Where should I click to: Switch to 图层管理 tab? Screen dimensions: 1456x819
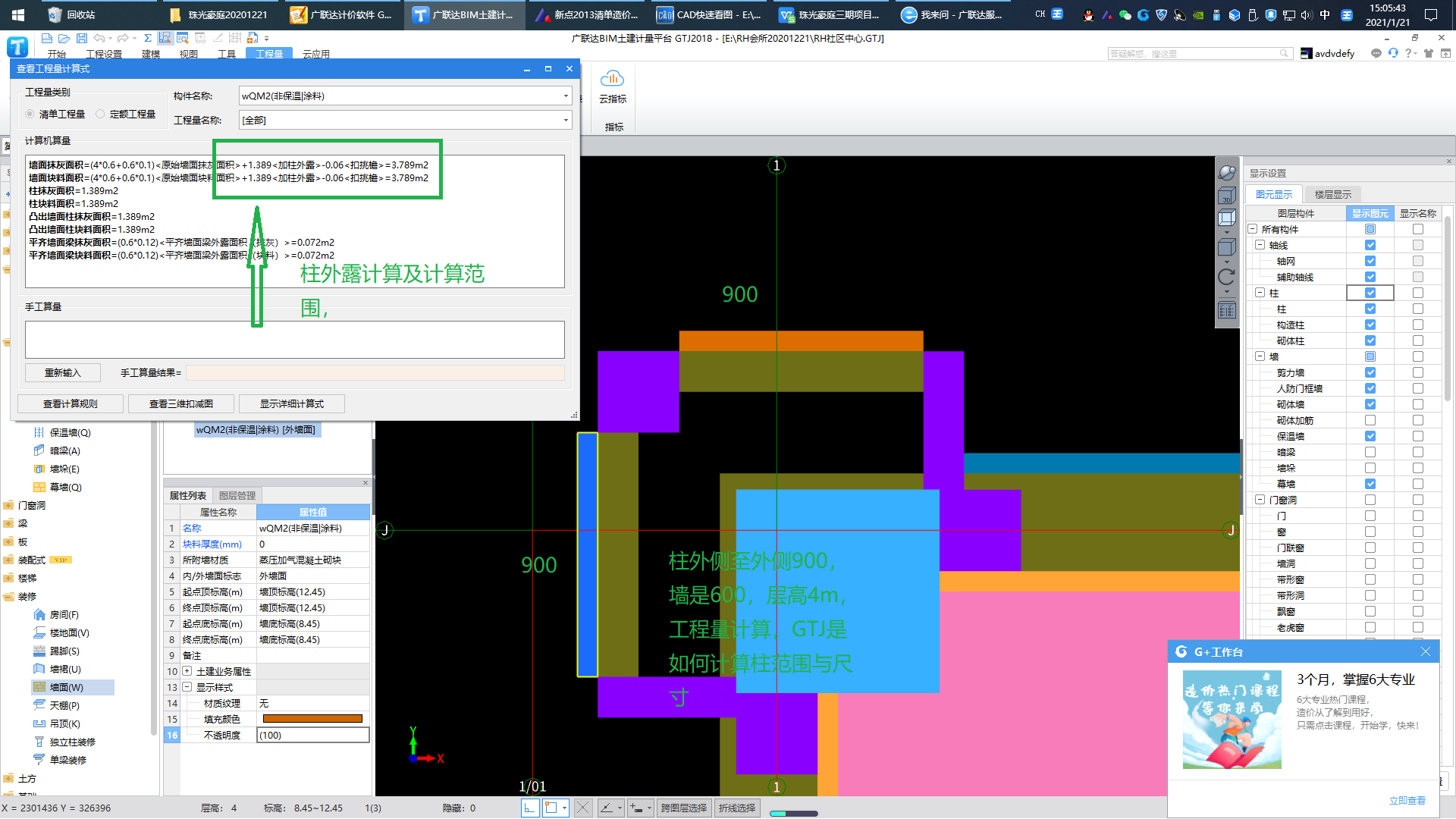(237, 495)
